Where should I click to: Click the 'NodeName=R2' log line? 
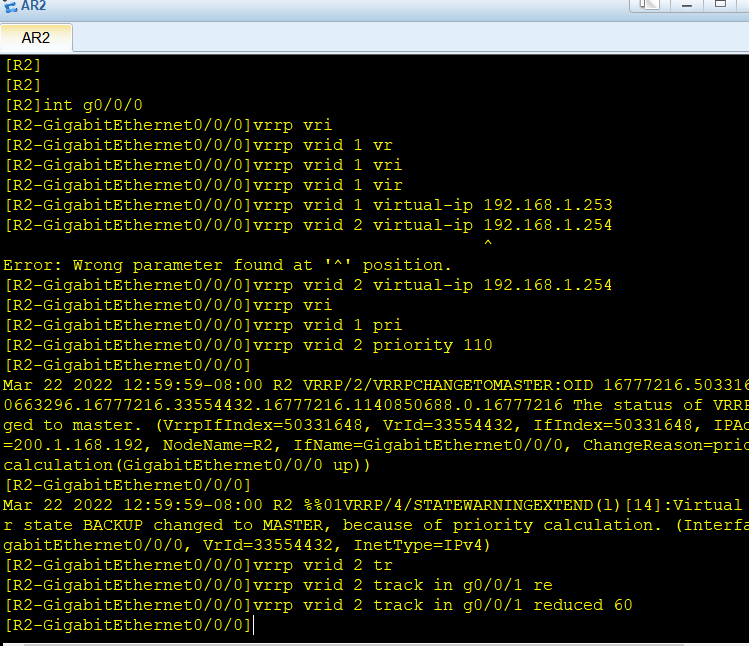374,445
